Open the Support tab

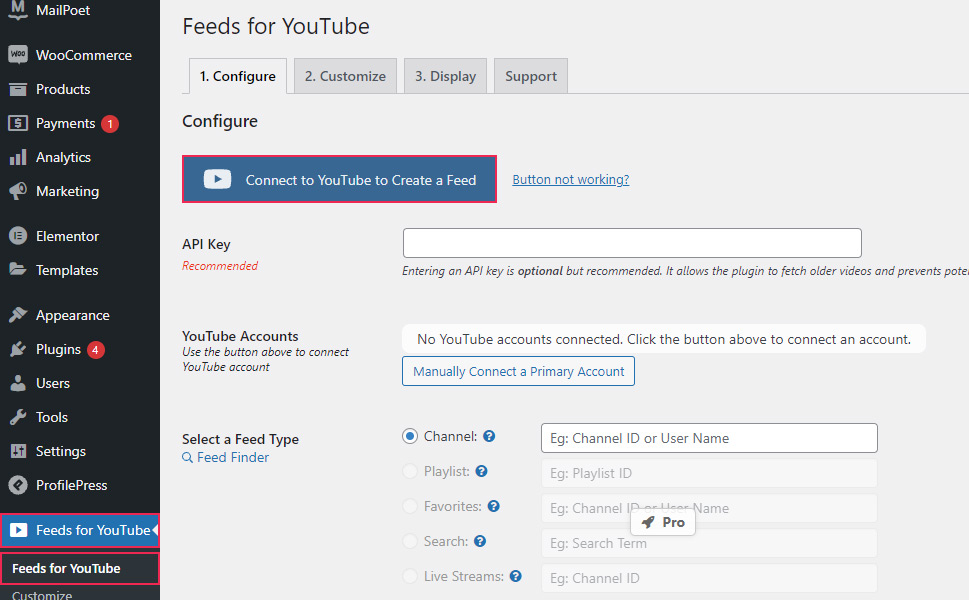point(531,76)
